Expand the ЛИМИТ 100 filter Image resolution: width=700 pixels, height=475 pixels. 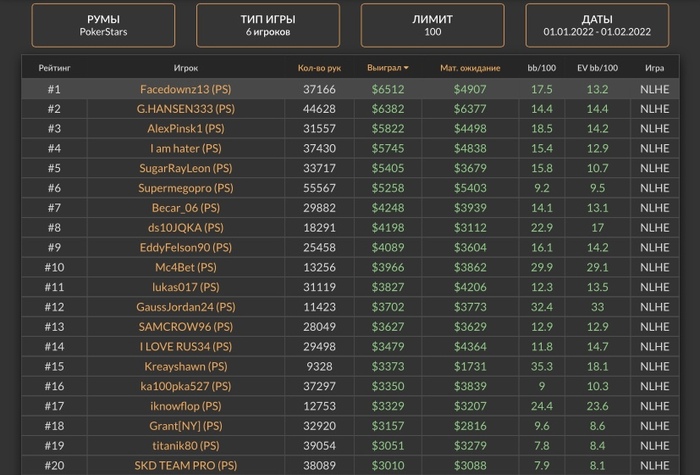pos(432,25)
